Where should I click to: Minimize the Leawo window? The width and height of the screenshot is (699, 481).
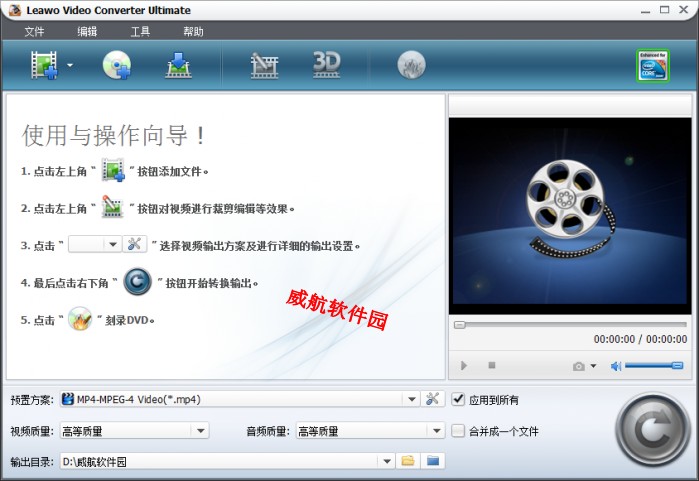click(645, 10)
